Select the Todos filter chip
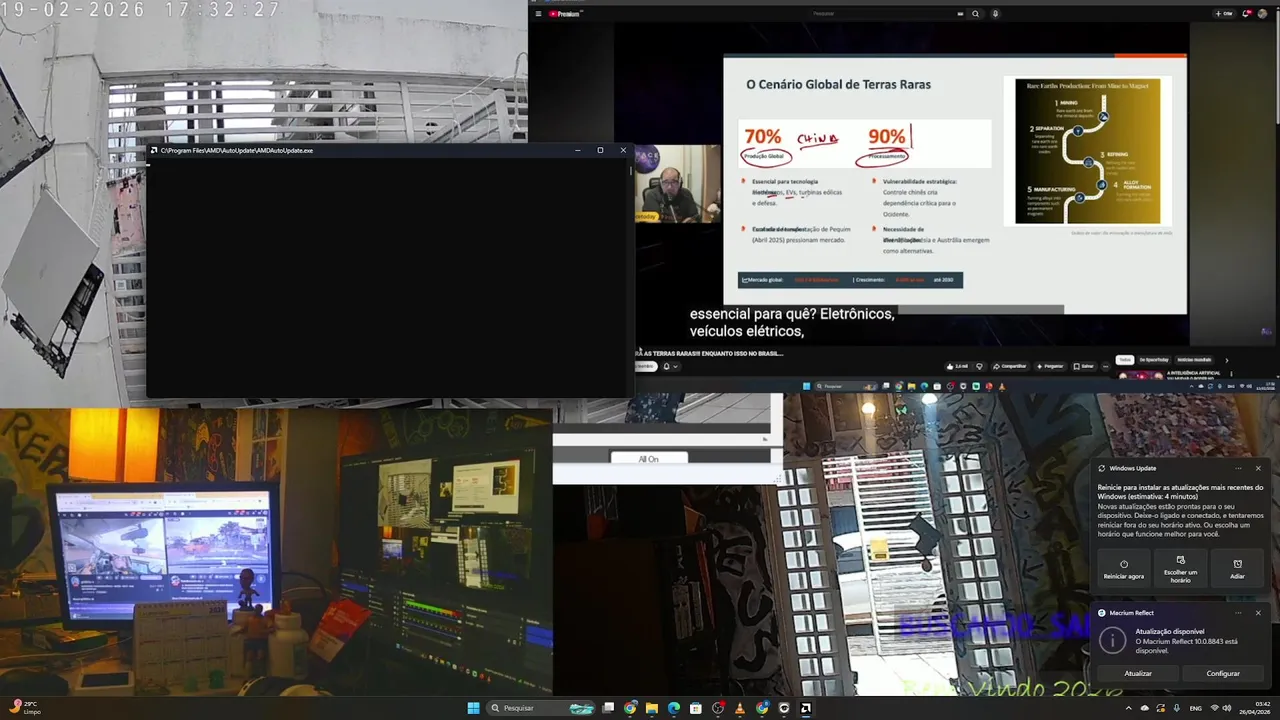Screen dimensions: 1280x720 pyautogui.click(x=1125, y=360)
